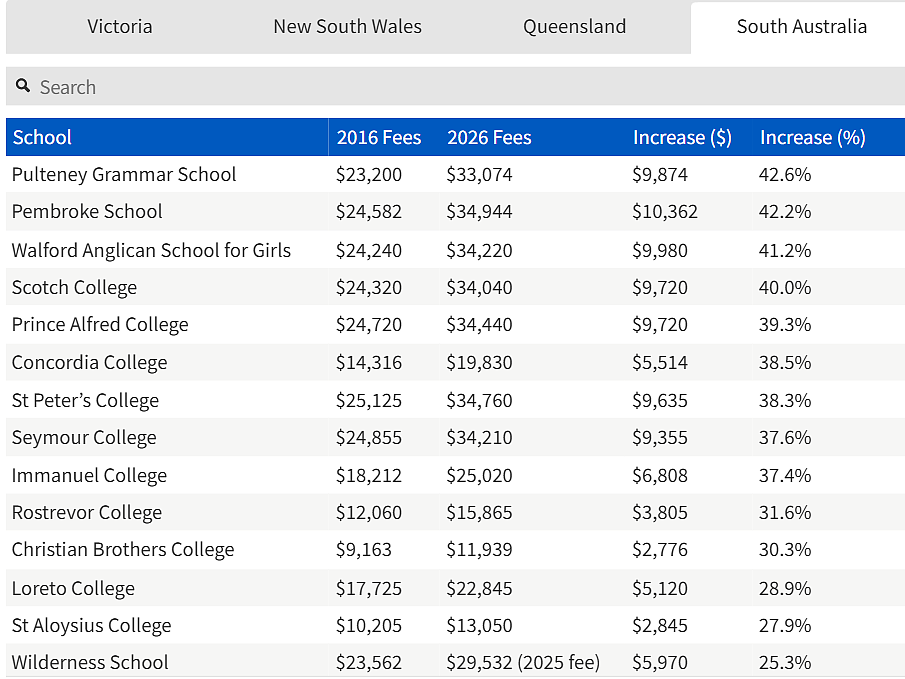Click Rostrevor's 2026 fee $15,865
Viewport: 905px width, 679px height.
[x=479, y=513]
